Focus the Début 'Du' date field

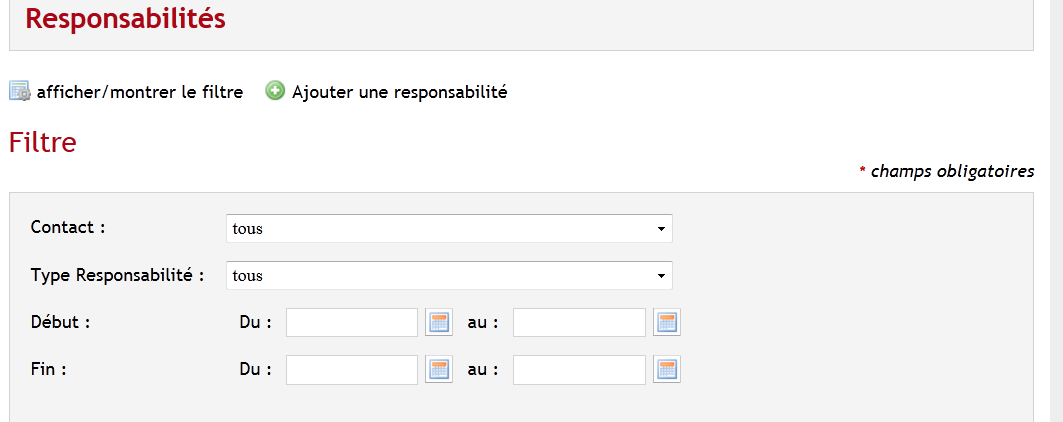point(352,322)
